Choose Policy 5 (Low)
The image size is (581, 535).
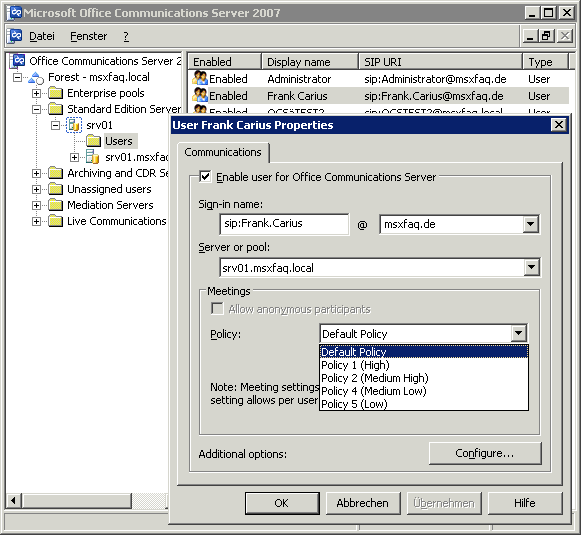tap(424, 404)
